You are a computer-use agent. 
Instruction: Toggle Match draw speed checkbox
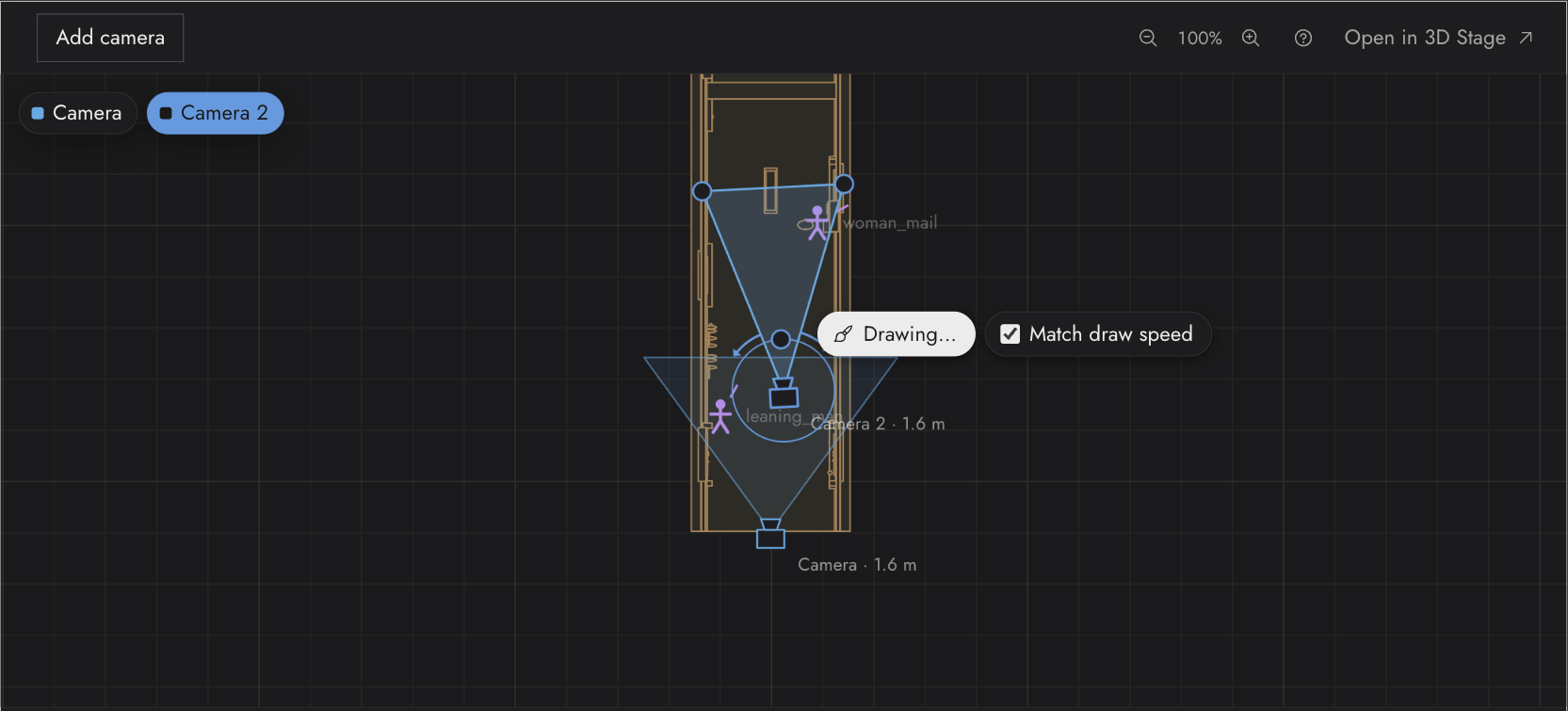[1010, 334]
